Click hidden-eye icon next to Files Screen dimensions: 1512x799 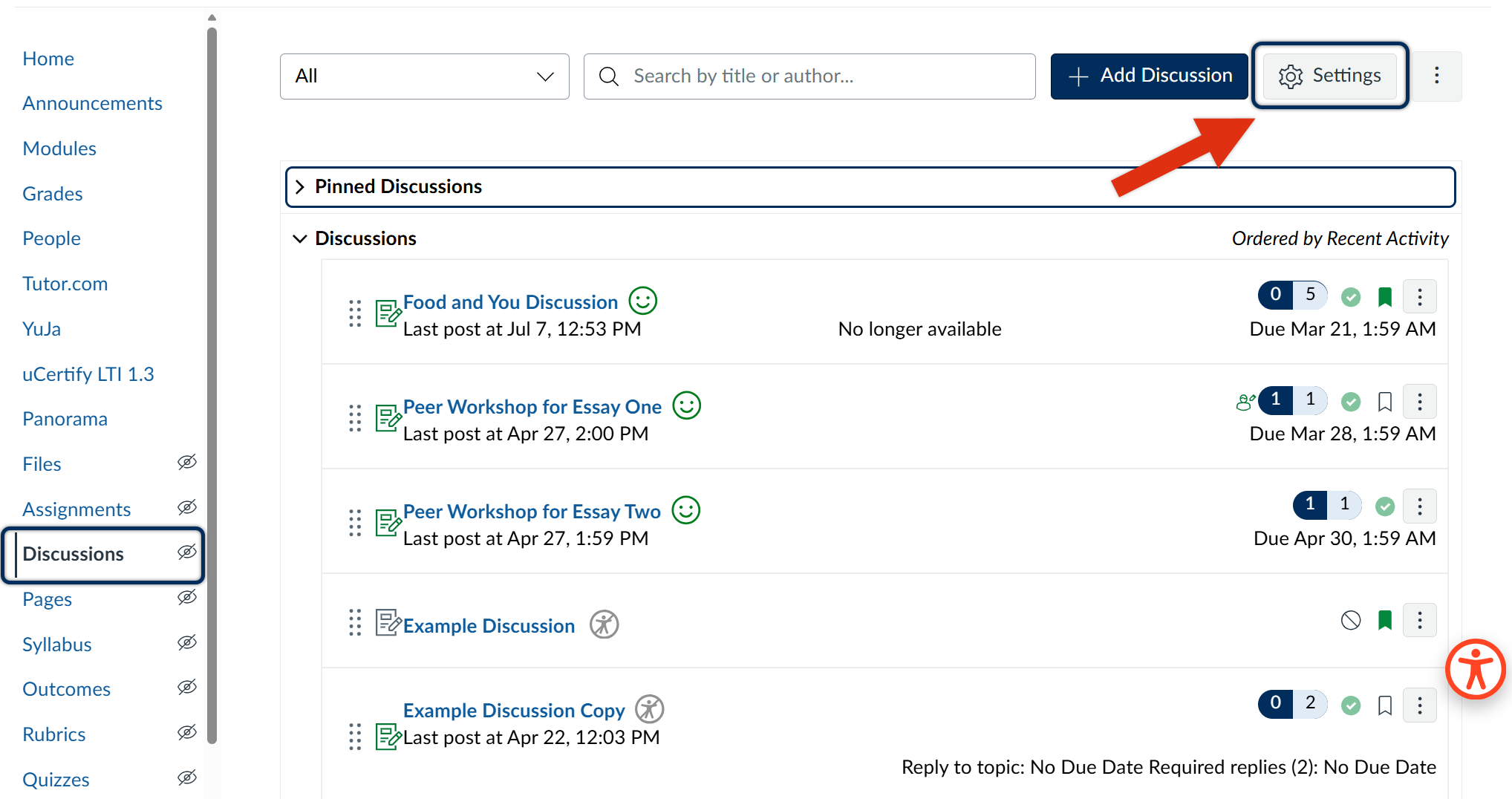187,463
